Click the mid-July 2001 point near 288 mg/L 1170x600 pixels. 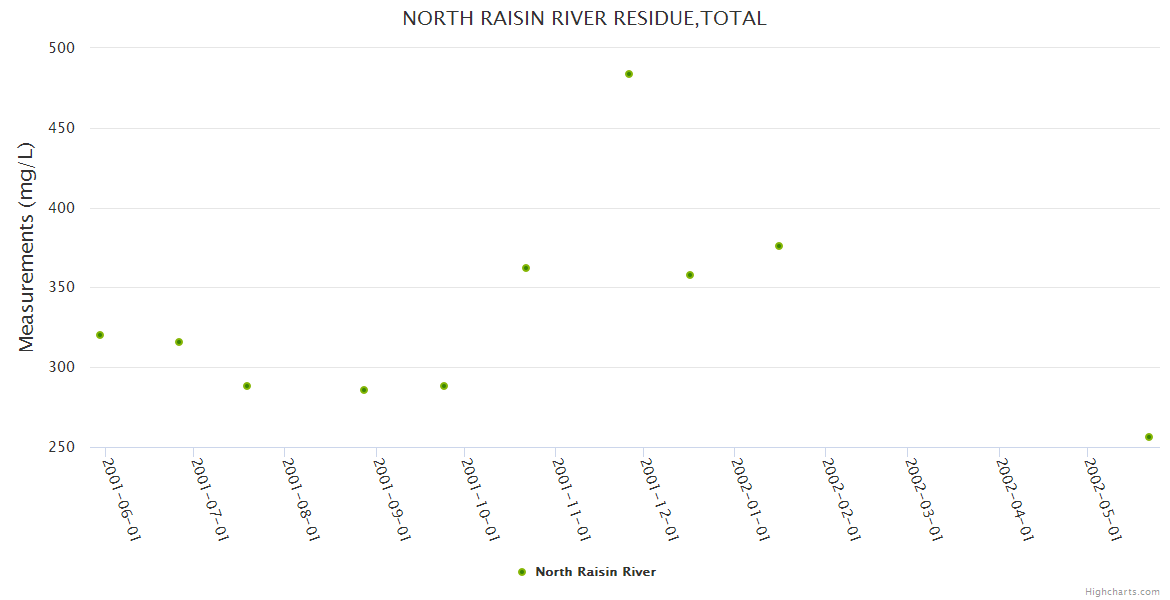[x=247, y=386]
